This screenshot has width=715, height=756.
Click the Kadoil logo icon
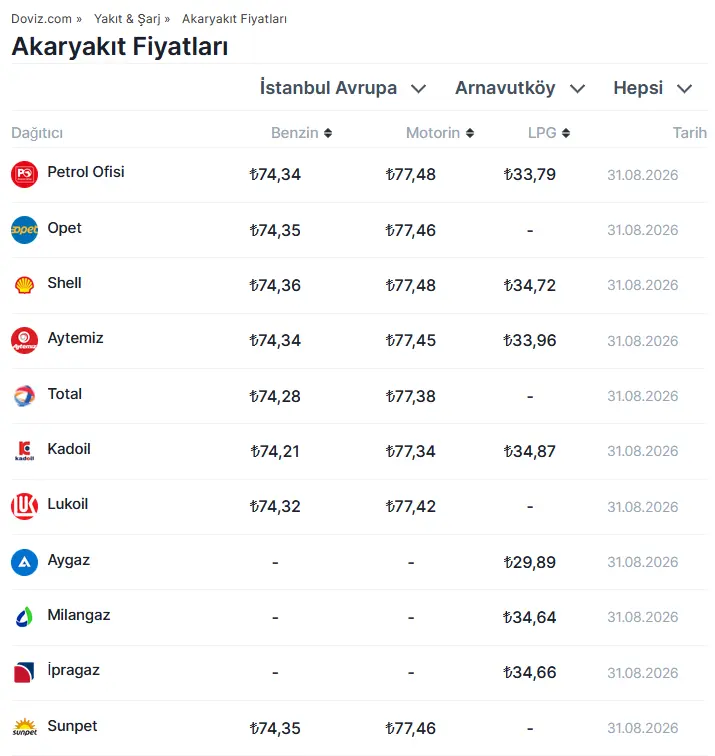point(24,451)
